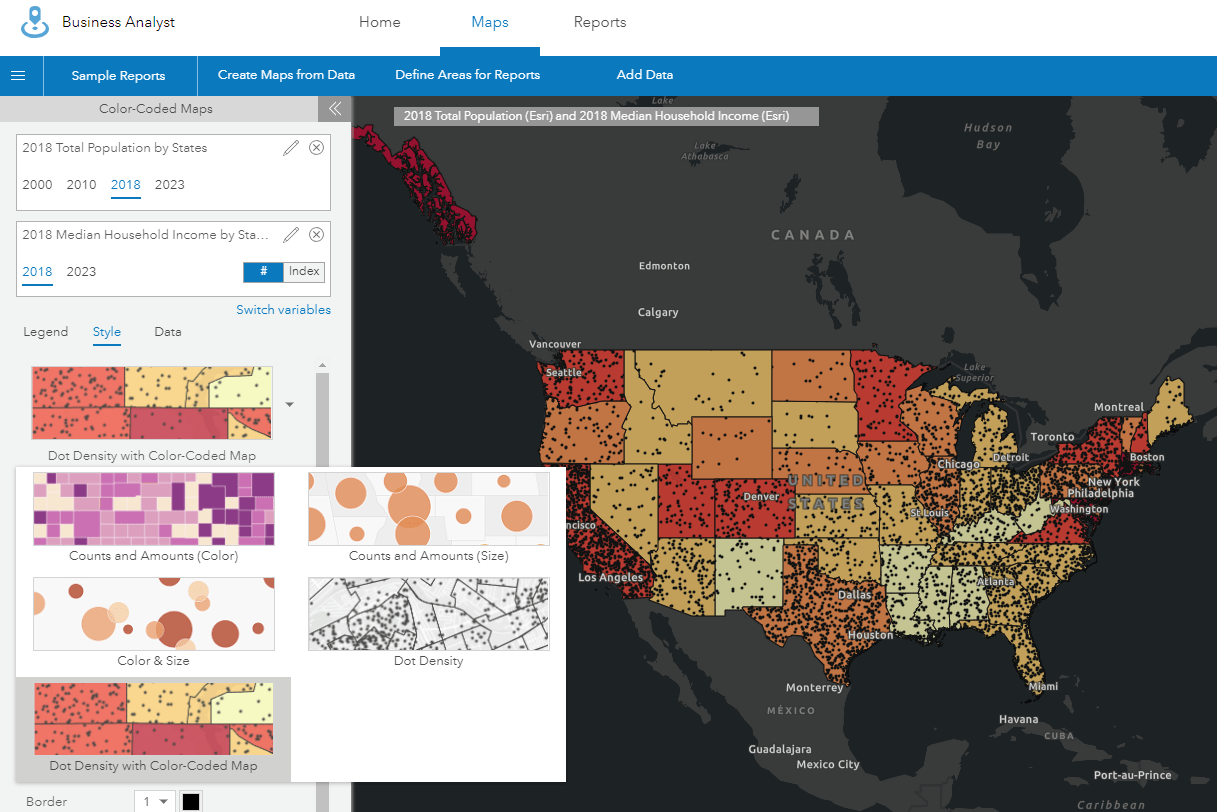Choose the Counts and Amounts (Color) thumbnail
This screenshot has width=1217, height=812.
[153, 509]
